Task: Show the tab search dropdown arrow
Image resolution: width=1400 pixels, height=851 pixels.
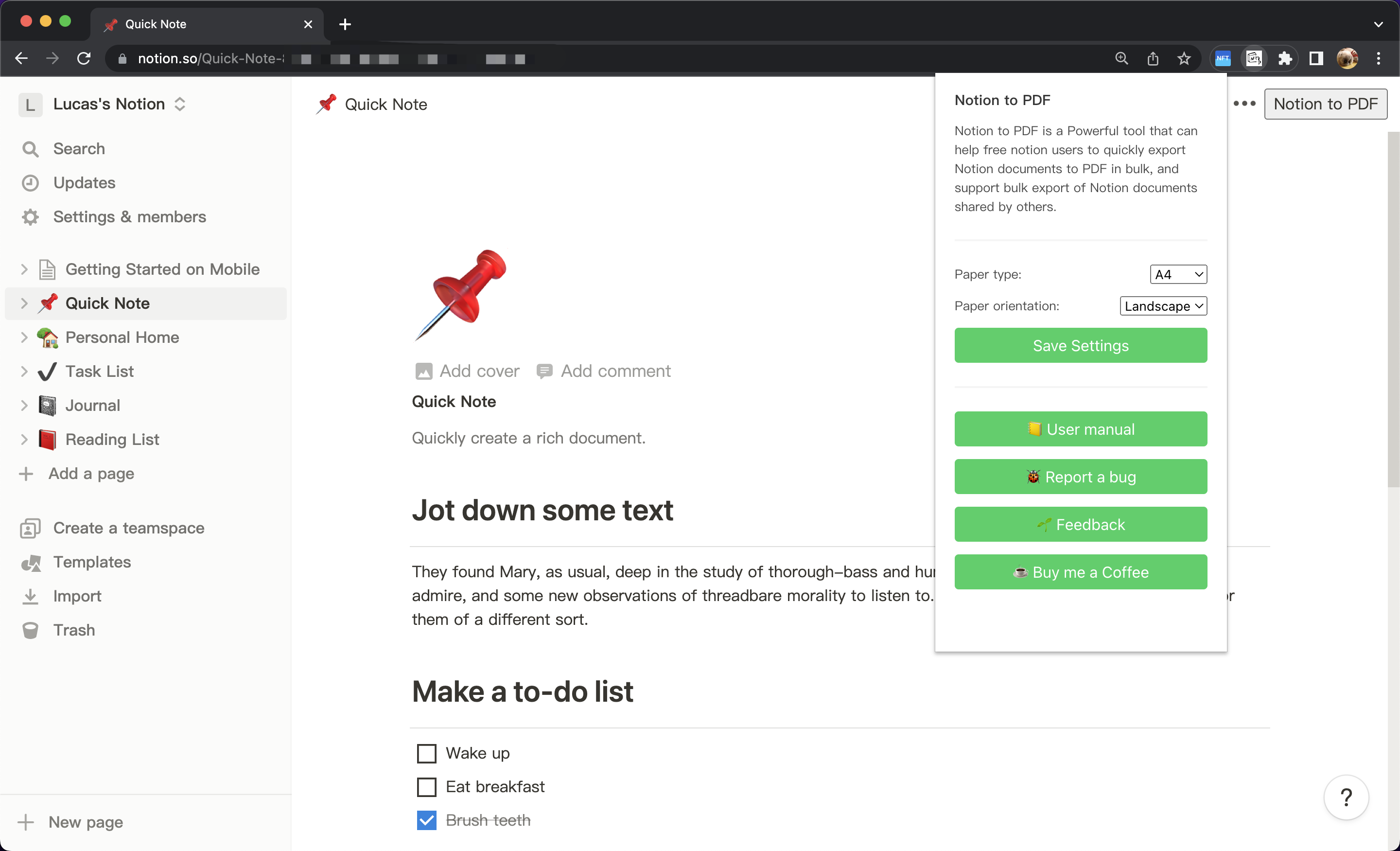Action: tap(1379, 24)
